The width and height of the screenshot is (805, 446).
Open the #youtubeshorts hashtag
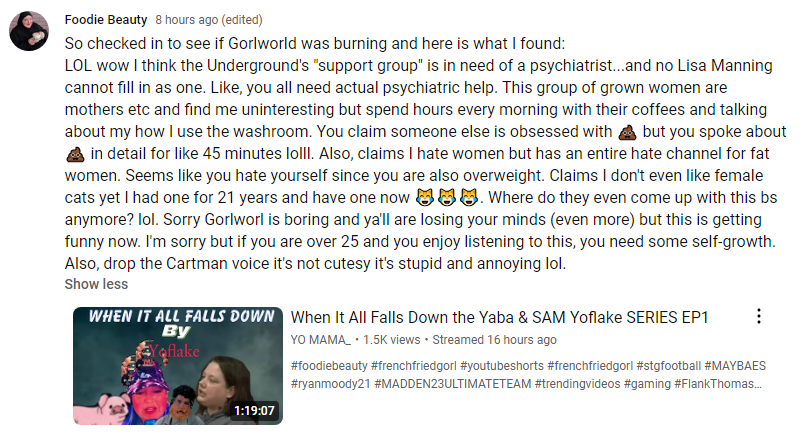coord(502,365)
